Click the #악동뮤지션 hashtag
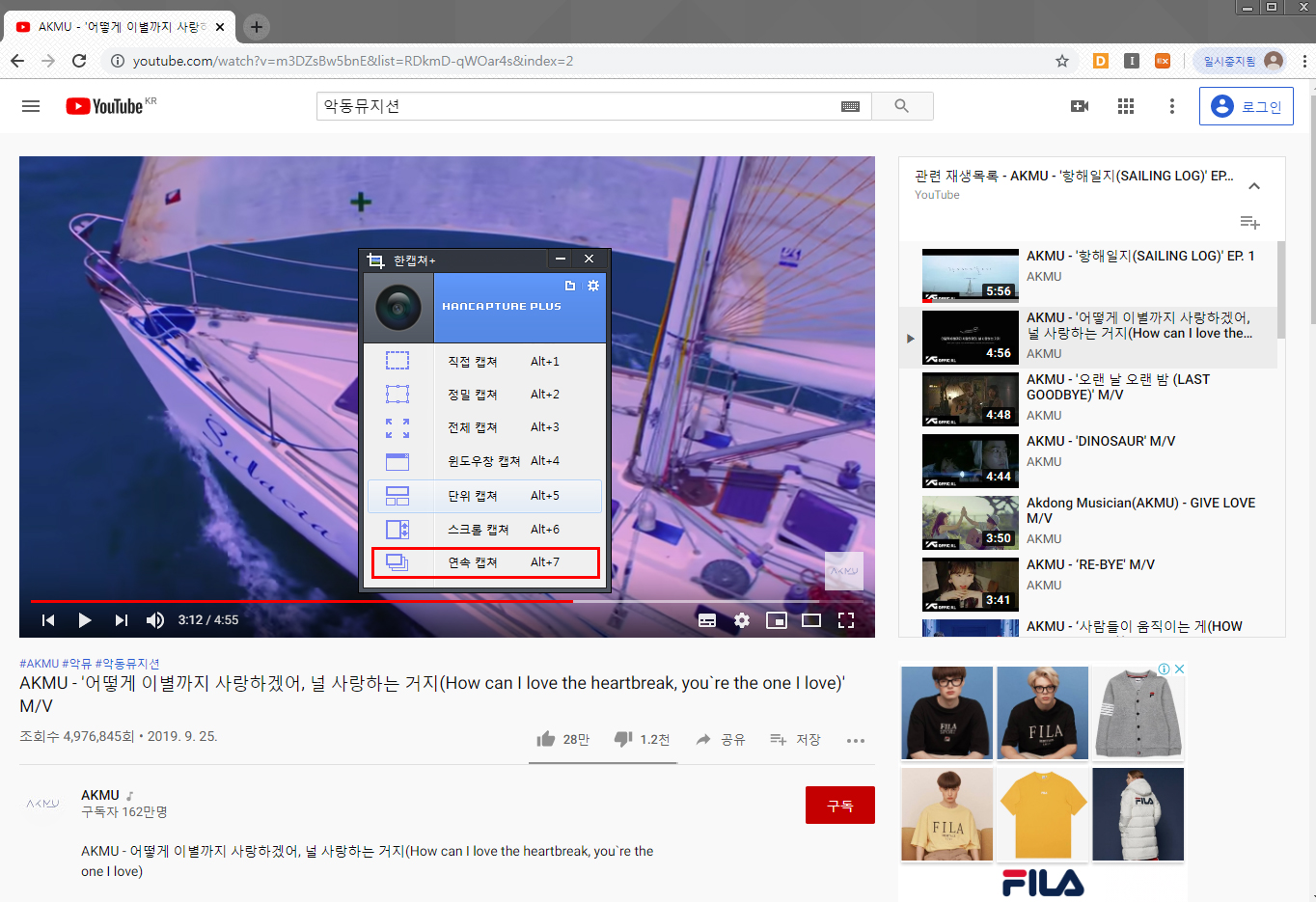1316x902 pixels. [x=127, y=664]
